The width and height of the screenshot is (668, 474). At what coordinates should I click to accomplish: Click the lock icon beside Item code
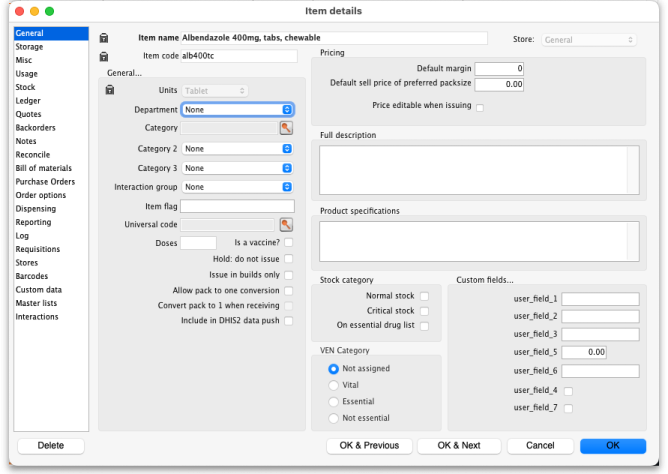pos(104,56)
